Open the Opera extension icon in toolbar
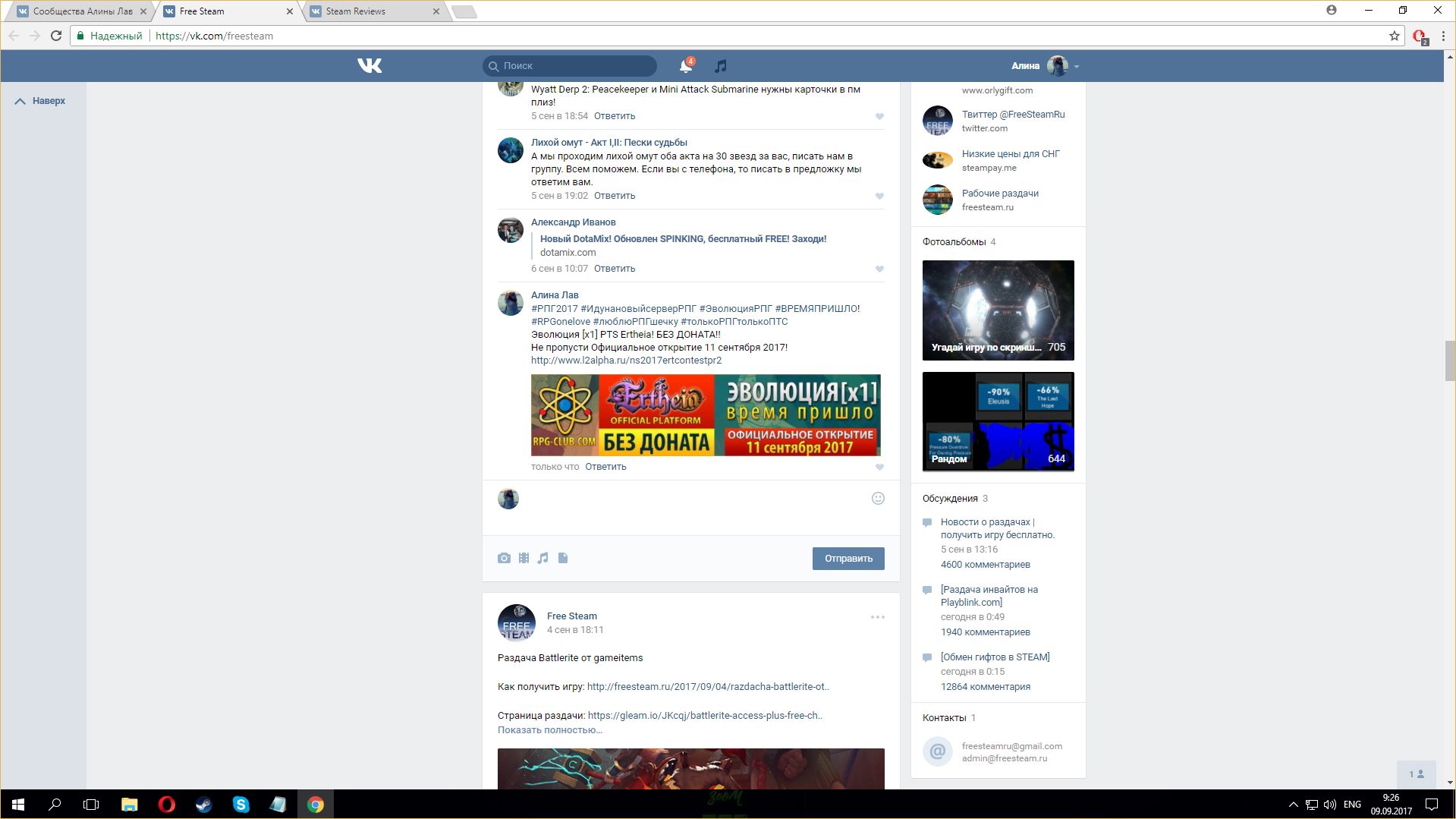 tap(1420, 36)
